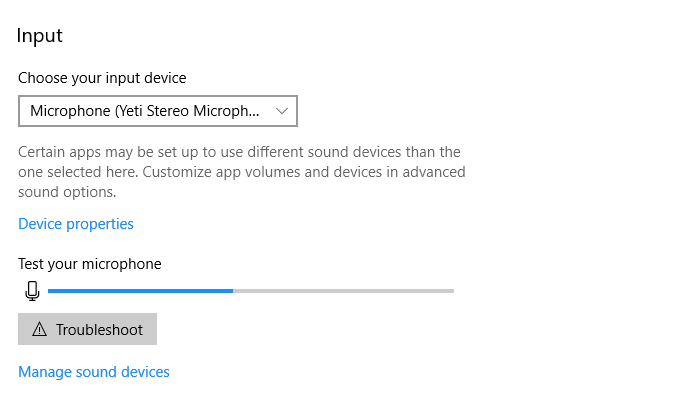The image size is (684, 405).
Task: Click the "Customize app volumes and devices" sentence
Action: click(x=300, y=172)
